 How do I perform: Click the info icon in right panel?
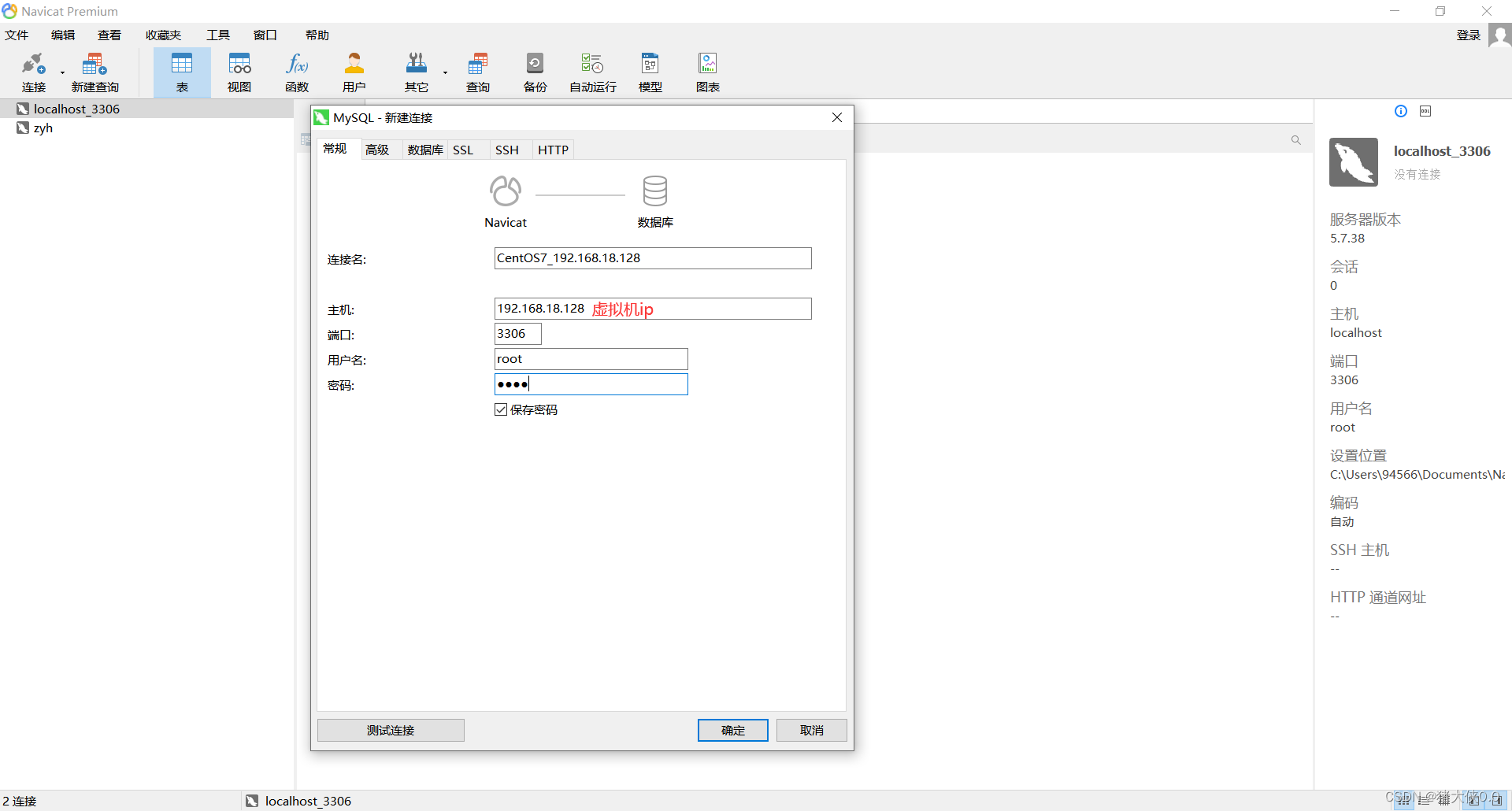click(x=1401, y=111)
